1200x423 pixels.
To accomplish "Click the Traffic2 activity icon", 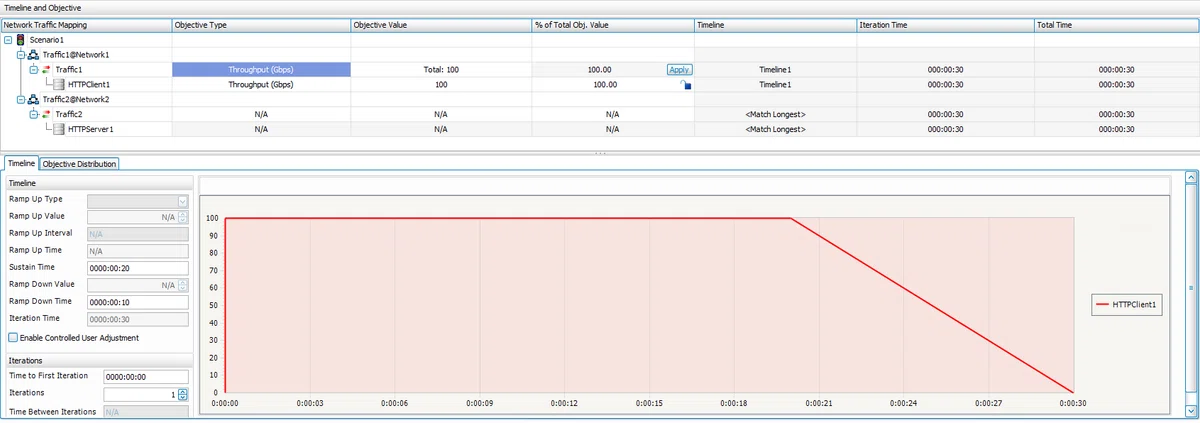I will (46, 114).
